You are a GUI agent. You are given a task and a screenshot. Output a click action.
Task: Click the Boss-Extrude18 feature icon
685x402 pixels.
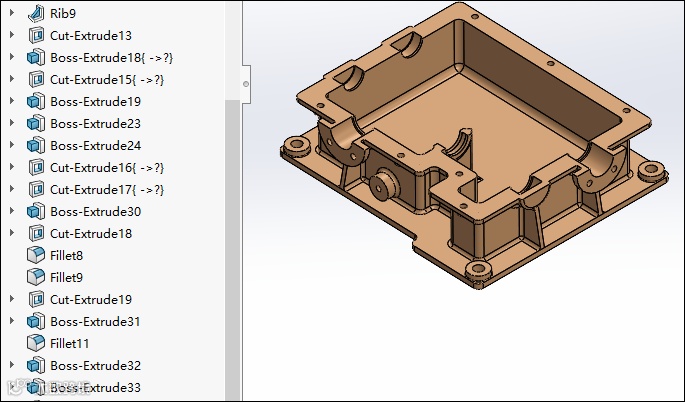[36, 57]
